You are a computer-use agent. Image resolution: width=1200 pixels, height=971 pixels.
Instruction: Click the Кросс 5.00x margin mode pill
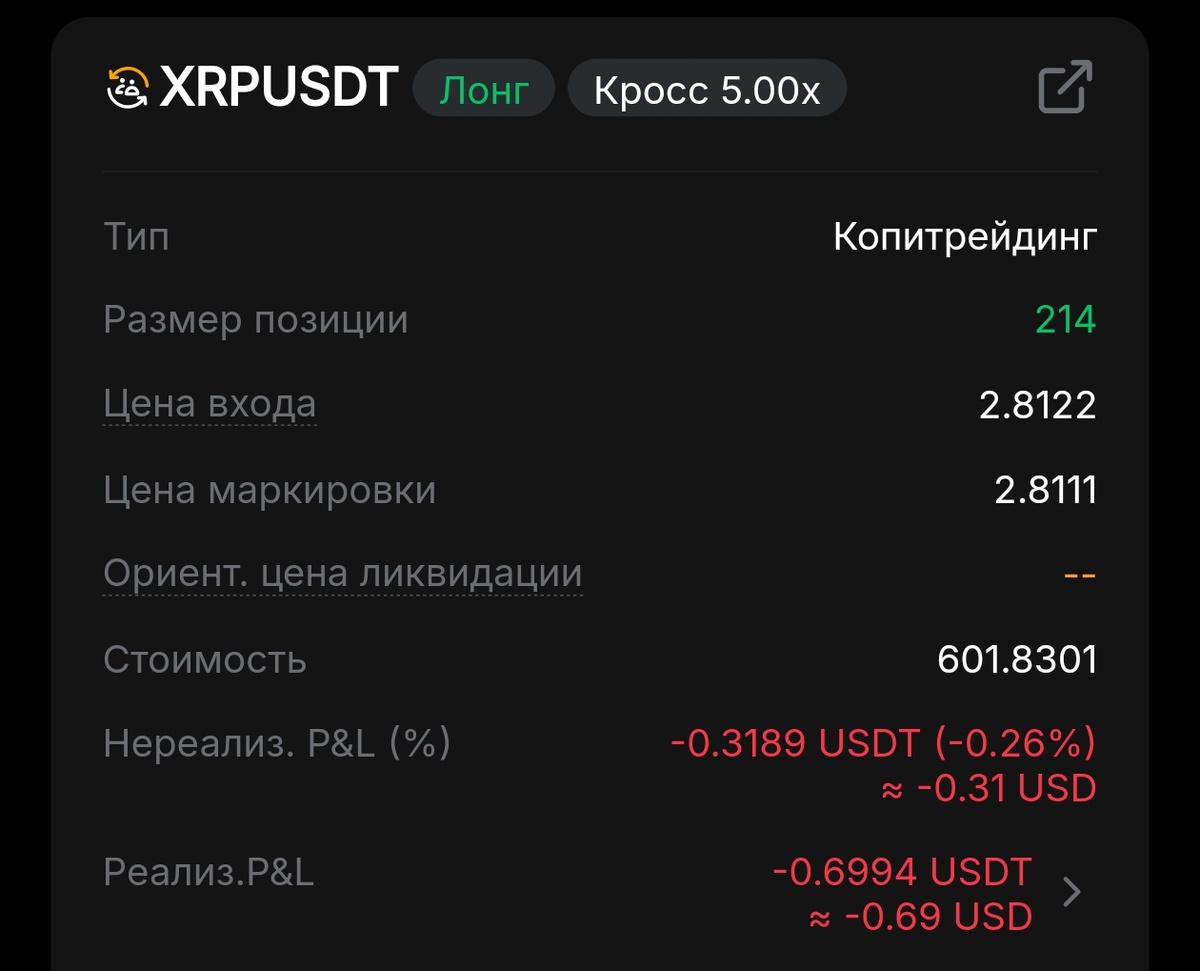[706, 88]
